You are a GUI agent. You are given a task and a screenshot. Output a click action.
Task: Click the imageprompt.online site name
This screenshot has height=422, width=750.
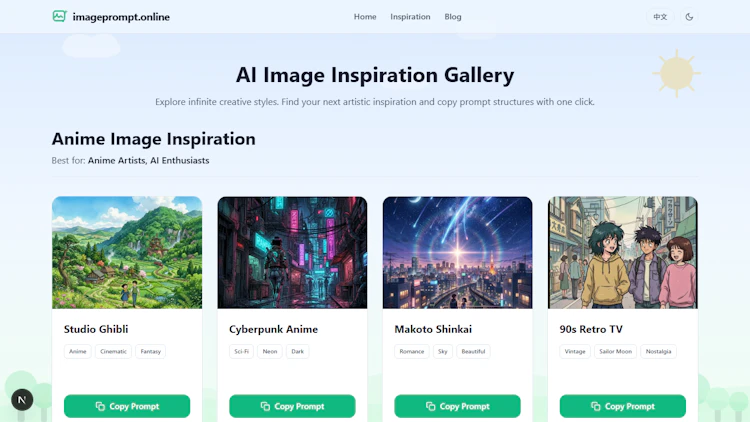click(x=121, y=17)
